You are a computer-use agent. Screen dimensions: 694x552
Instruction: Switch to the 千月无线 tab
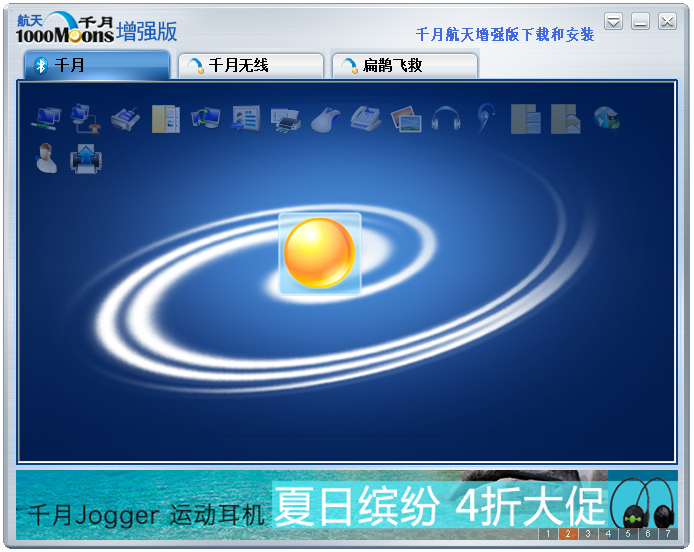click(251, 66)
